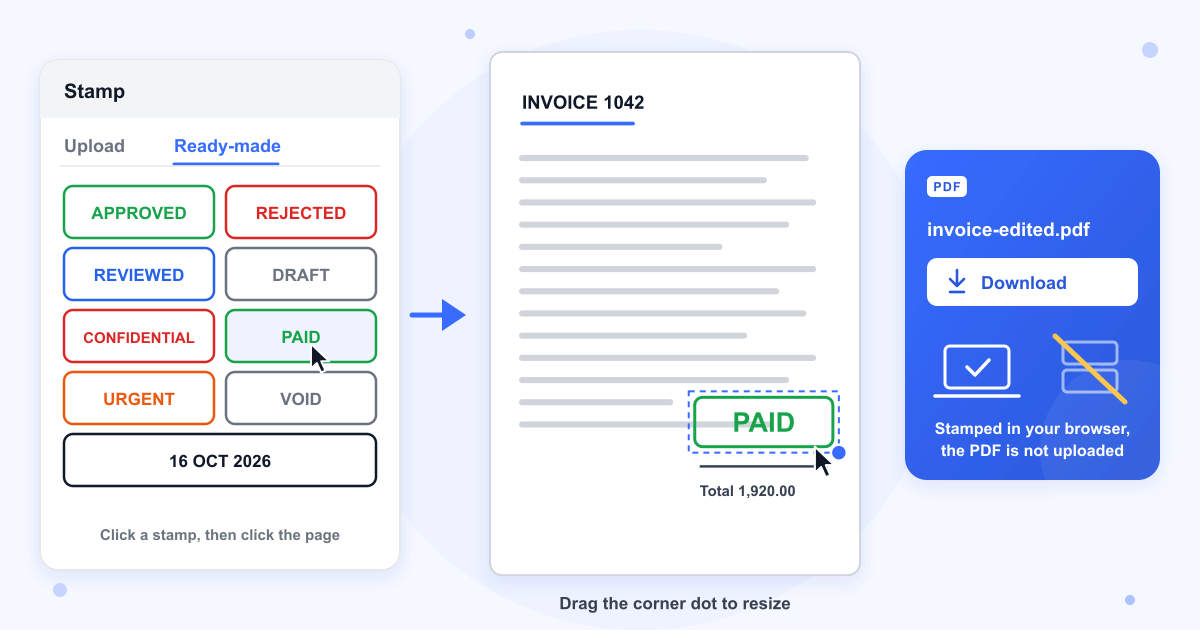Click the 'Stamped in your browser' note

(1032, 439)
